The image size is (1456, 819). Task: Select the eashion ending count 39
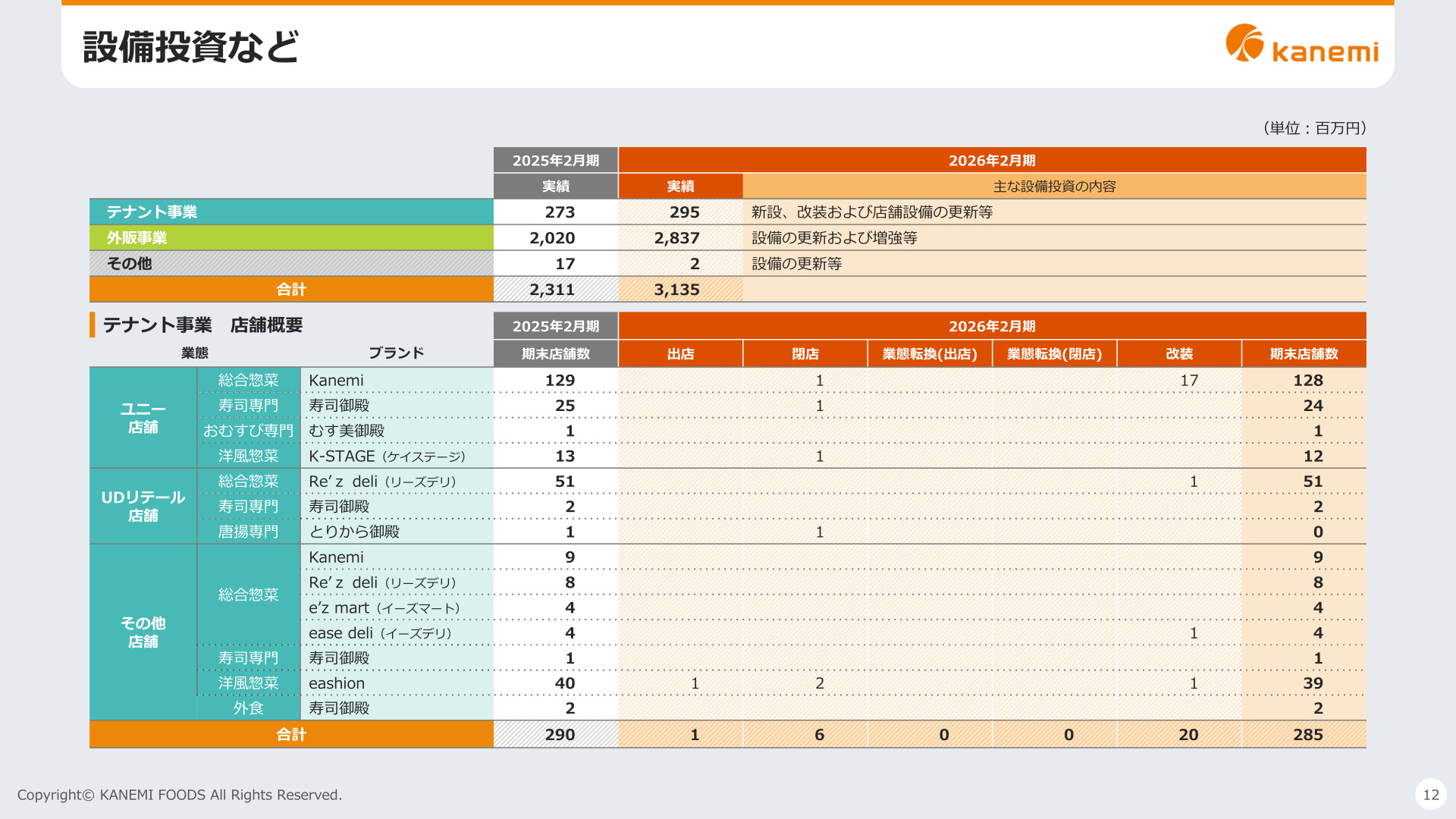tap(1313, 683)
